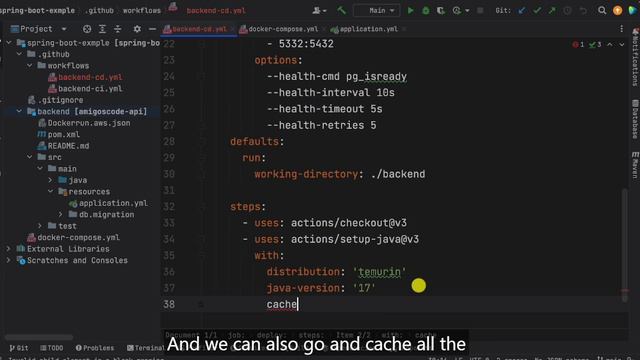Expand External Libraries node
640x360 pixels.
[9, 249]
